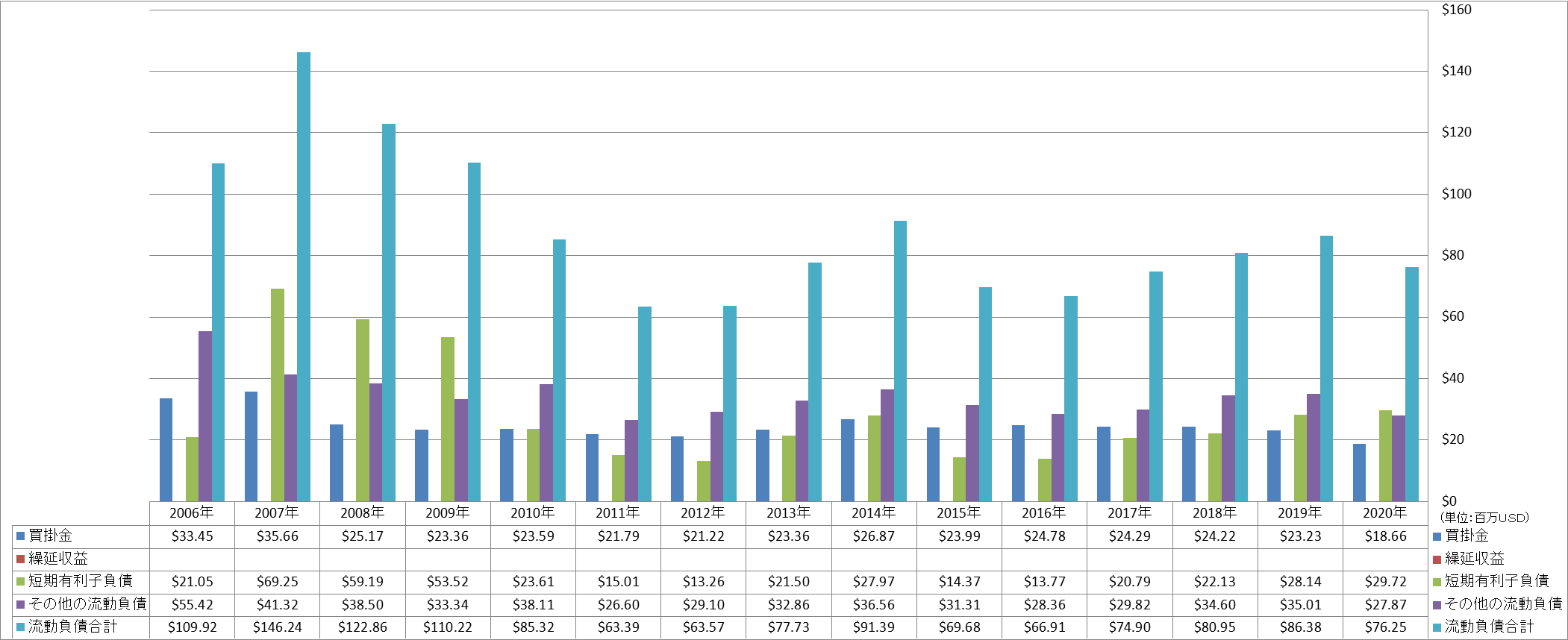The width and height of the screenshot is (1568, 640).
Task: Click the $91.39 total cell for 2014
Action: tap(874, 627)
